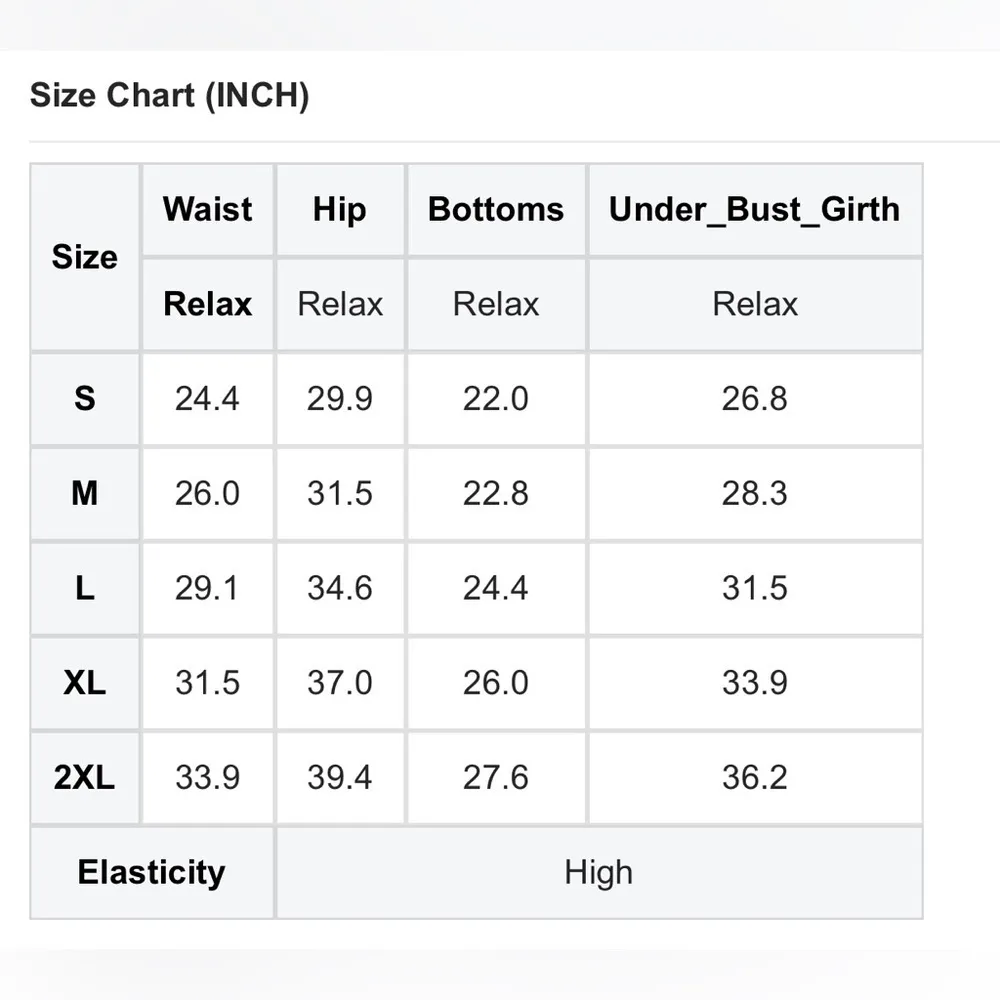The width and height of the screenshot is (1000, 1000).
Task: Select the Waist column header
Action: pyautogui.click(x=208, y=209)
